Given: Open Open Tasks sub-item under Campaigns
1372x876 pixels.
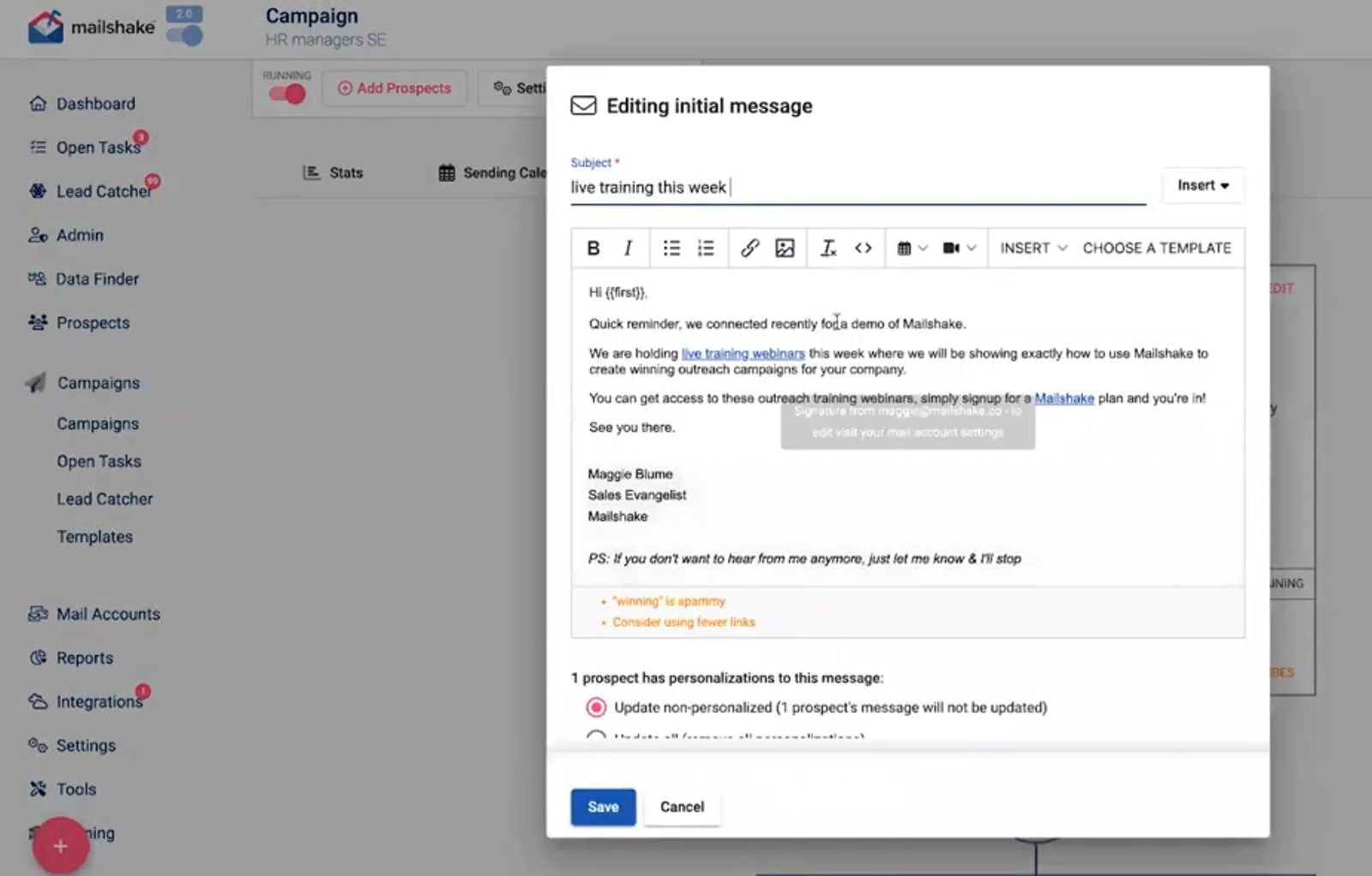Looking at the screenshot, I should 99,461.
